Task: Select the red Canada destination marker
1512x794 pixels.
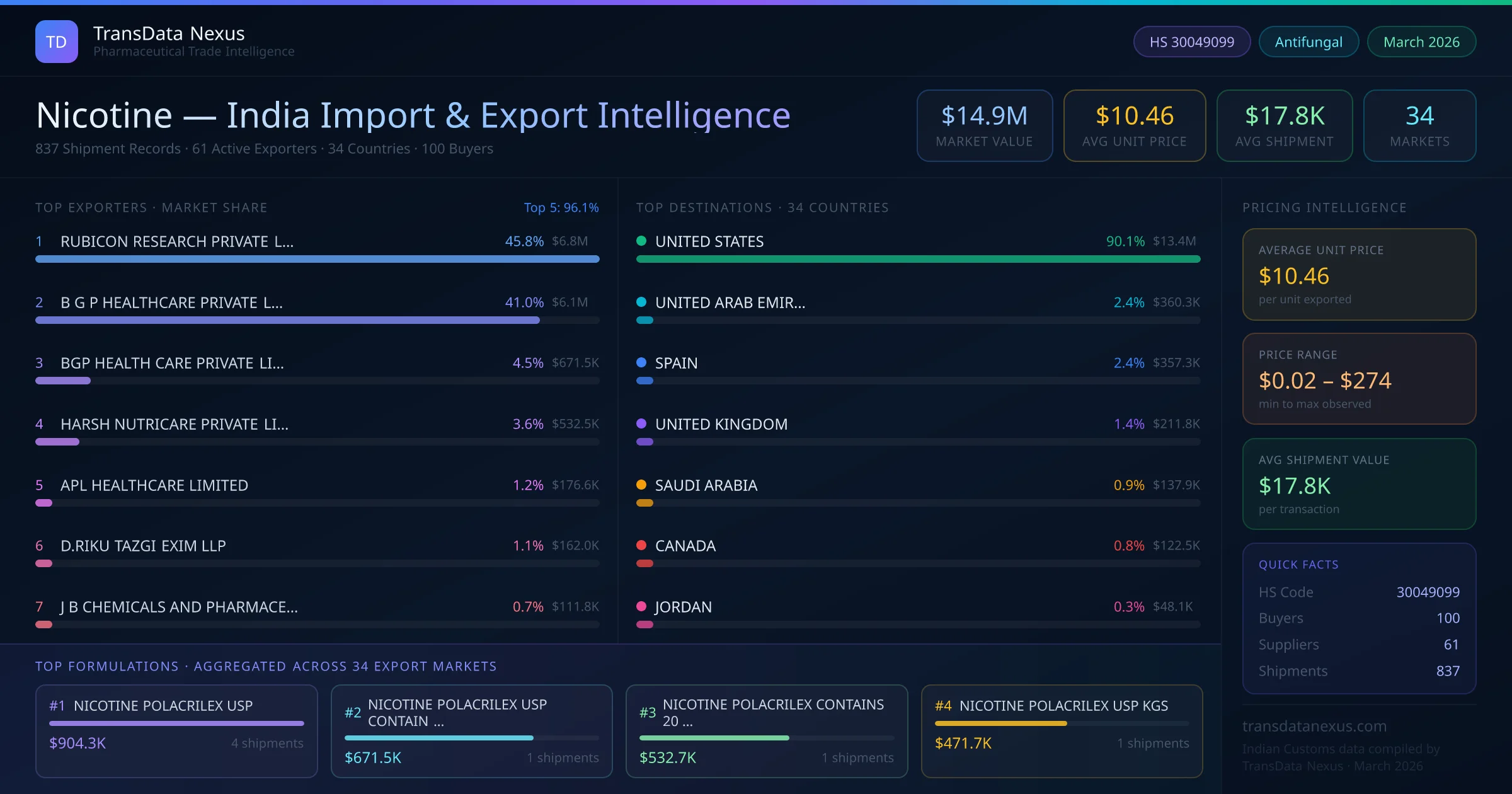Action: pos(641,546)
